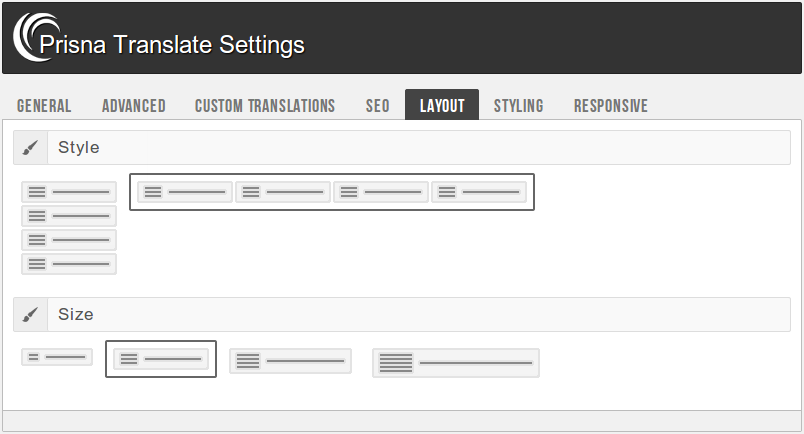Collapse the Style section header
Image resolution: width=804 pixels, height=434 pixels.
400,148
